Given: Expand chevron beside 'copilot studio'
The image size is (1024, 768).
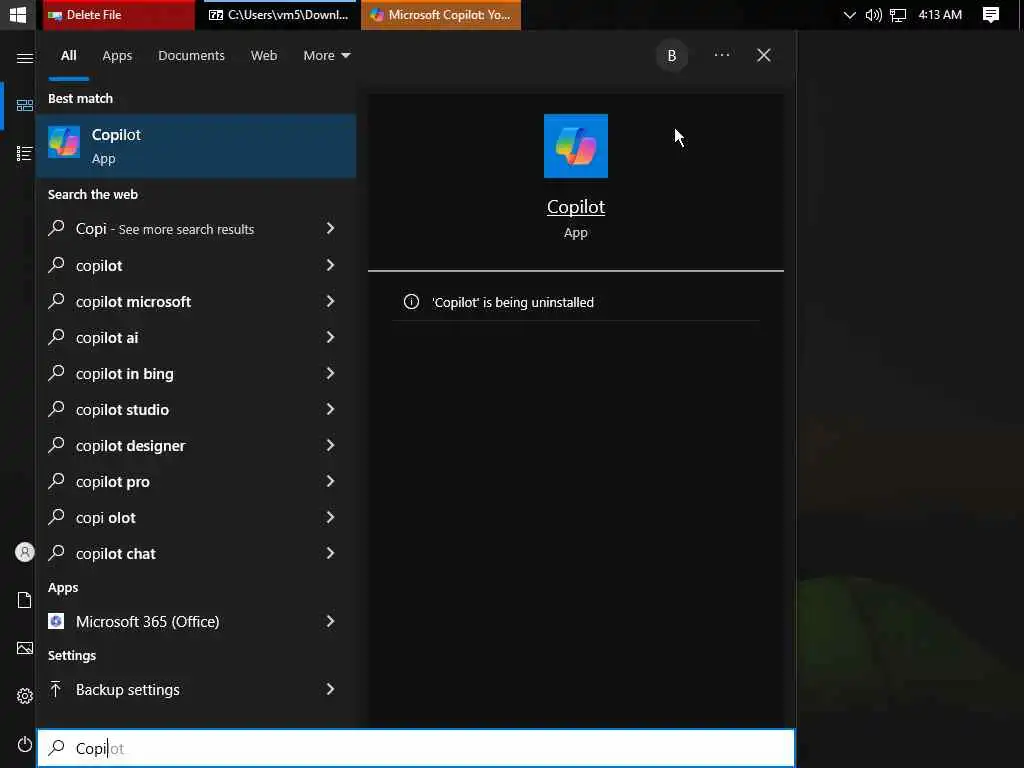Looking at the screenshot, I should [x=330, y=409].
